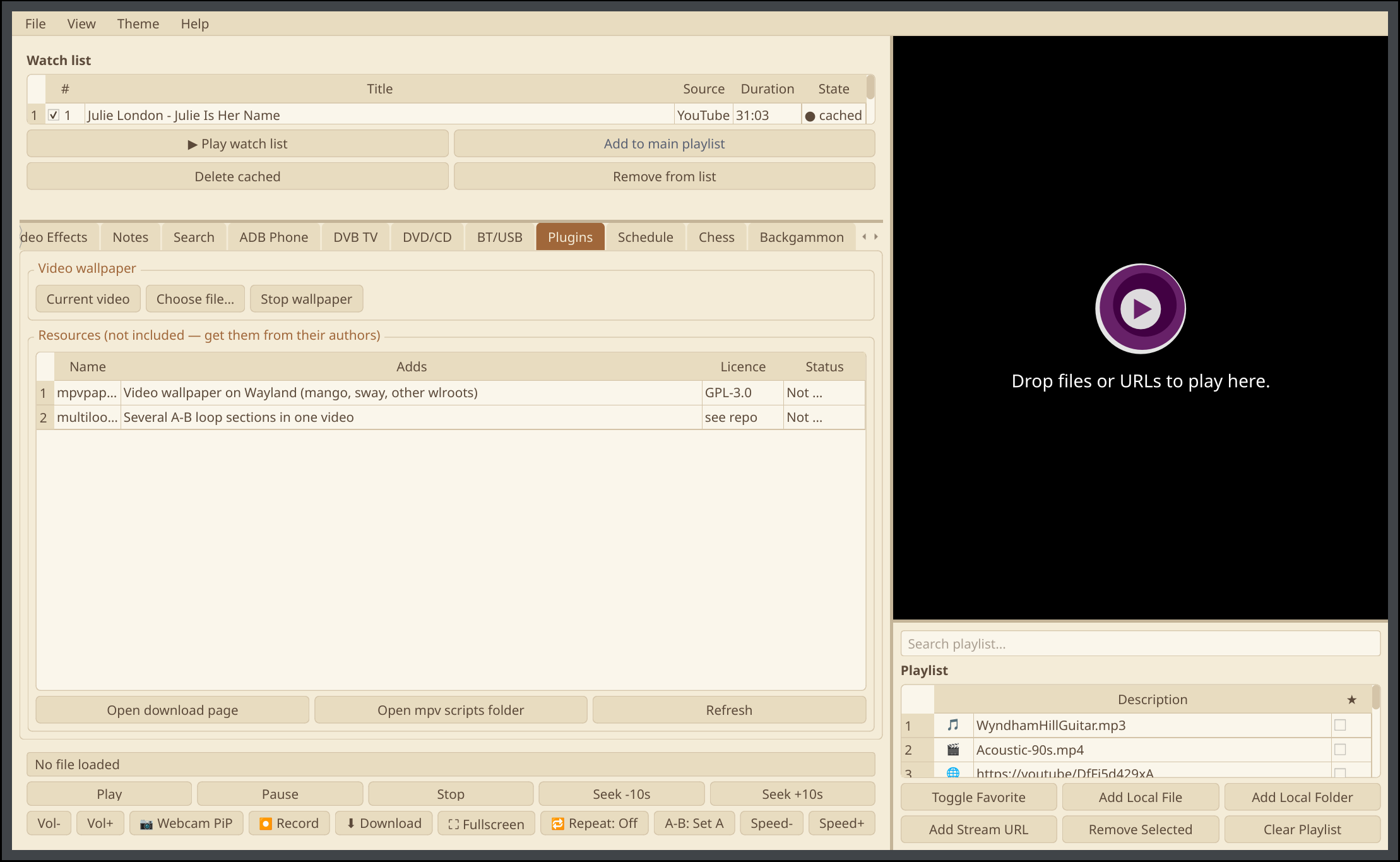Screen dimensions: 1400x862
Task: Open the DVB TV tab
Action: tap(355, 237)
